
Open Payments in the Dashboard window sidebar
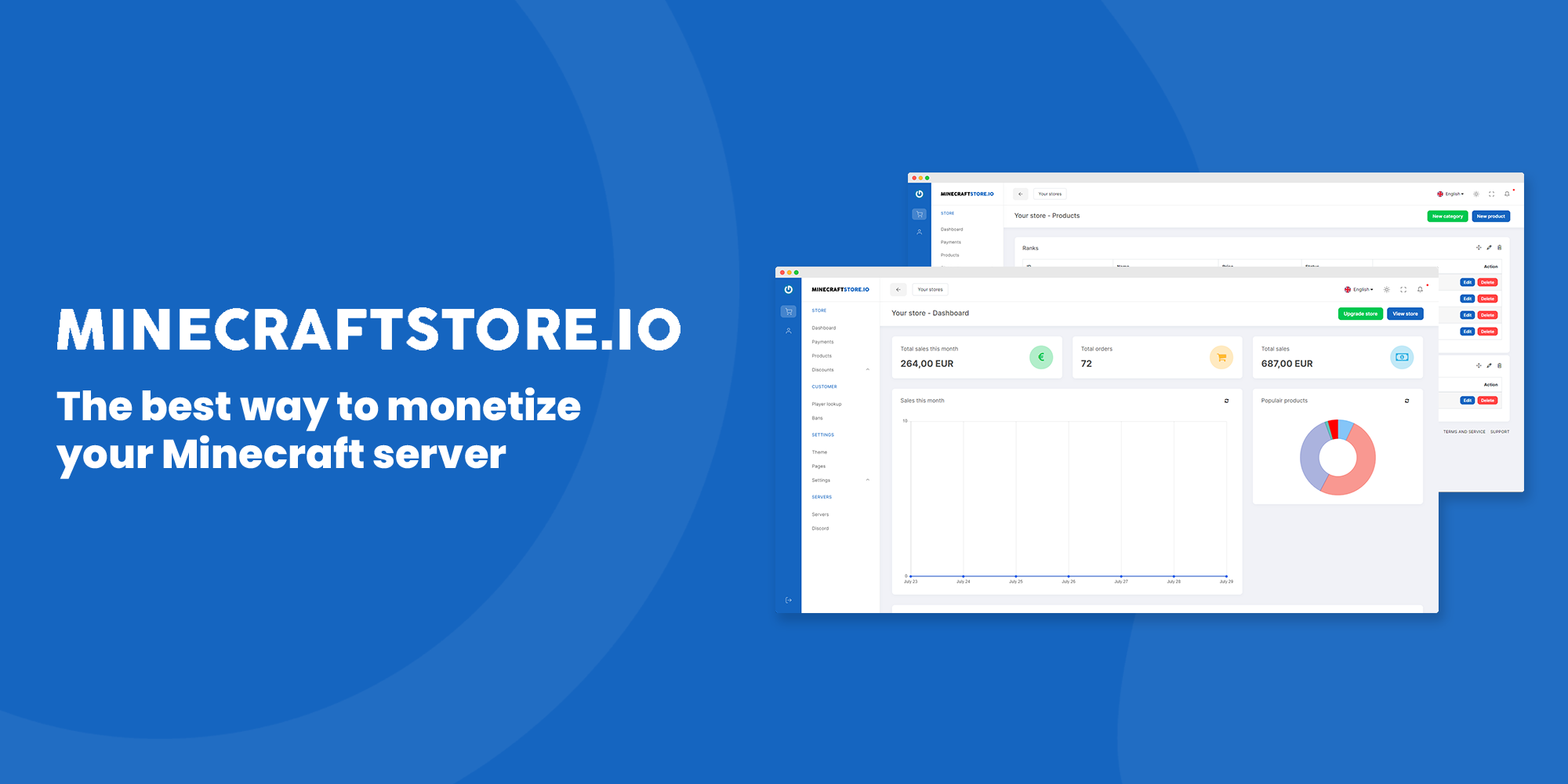pyautogui.click(x=822, y=342)
